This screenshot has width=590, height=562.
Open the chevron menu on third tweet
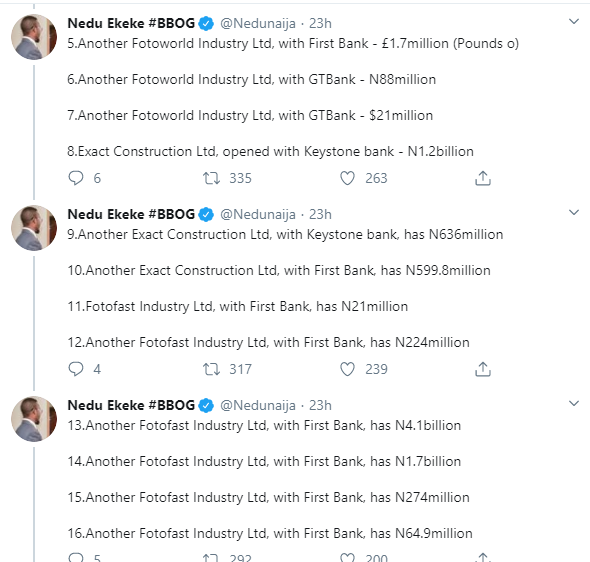(x=573, y=404)
